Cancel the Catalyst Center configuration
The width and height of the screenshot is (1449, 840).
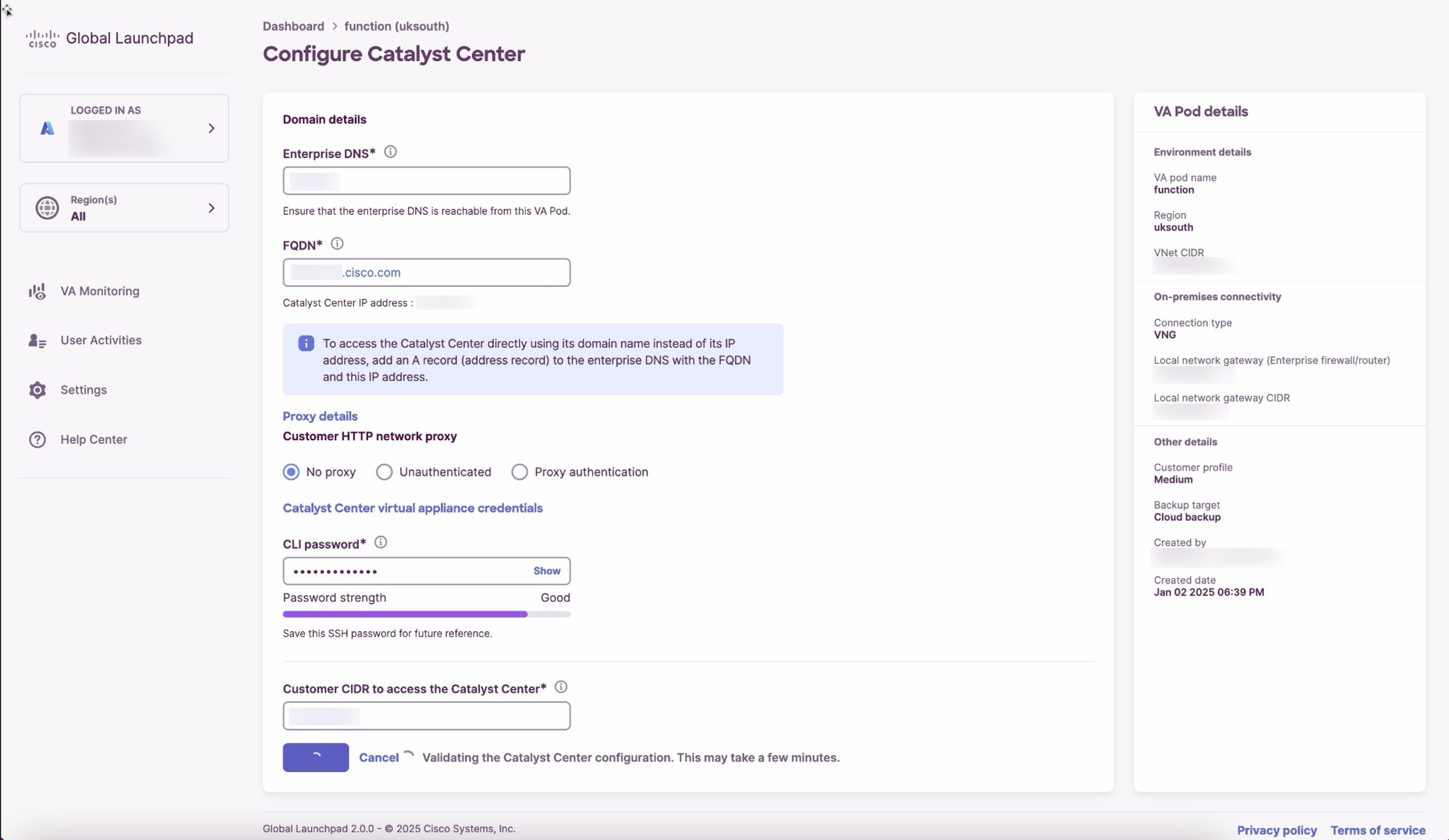point(379,758)
